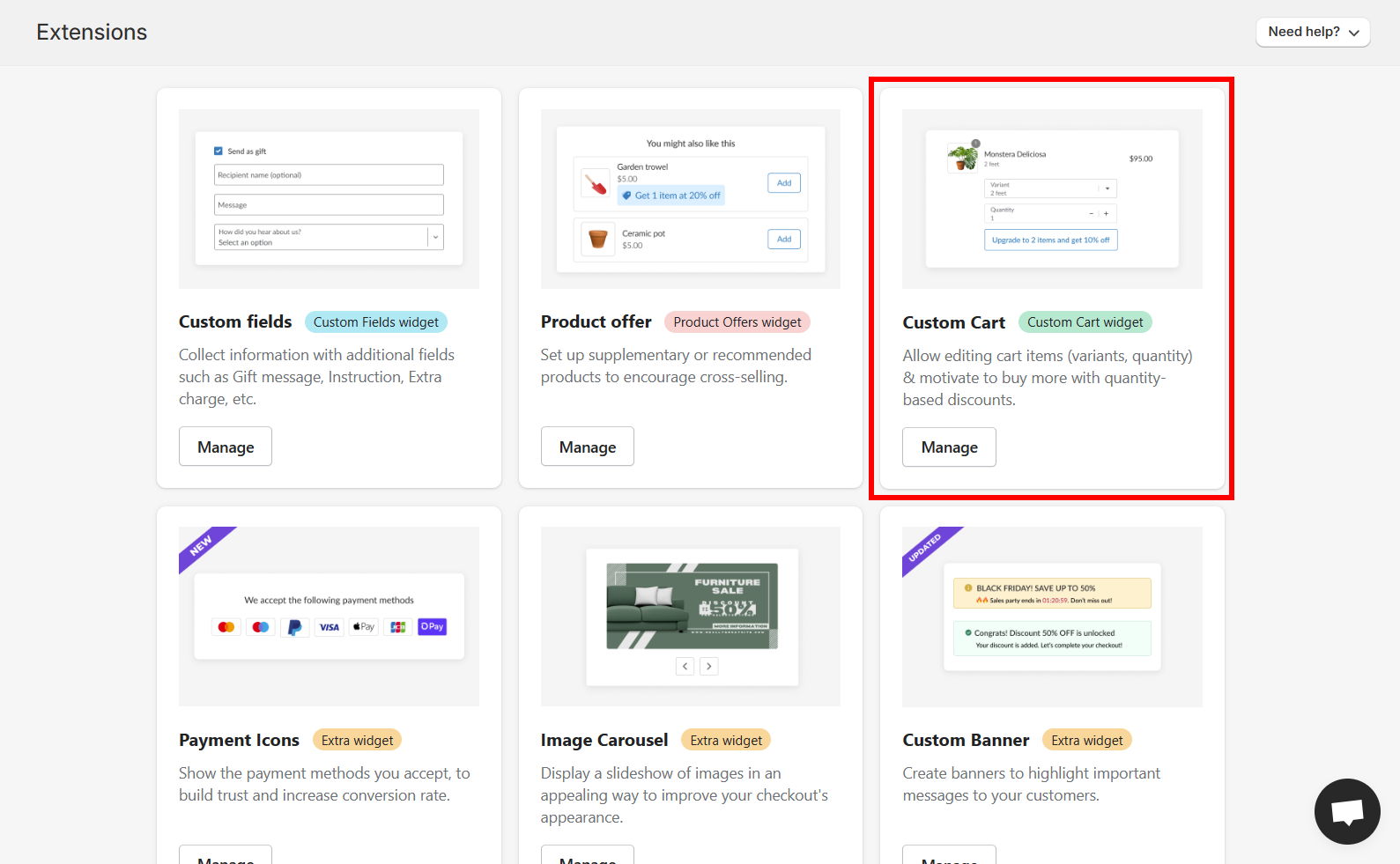Click the carousel next arrow in preview
Screen dimensions: 1400x864
[x=708, y=667]
